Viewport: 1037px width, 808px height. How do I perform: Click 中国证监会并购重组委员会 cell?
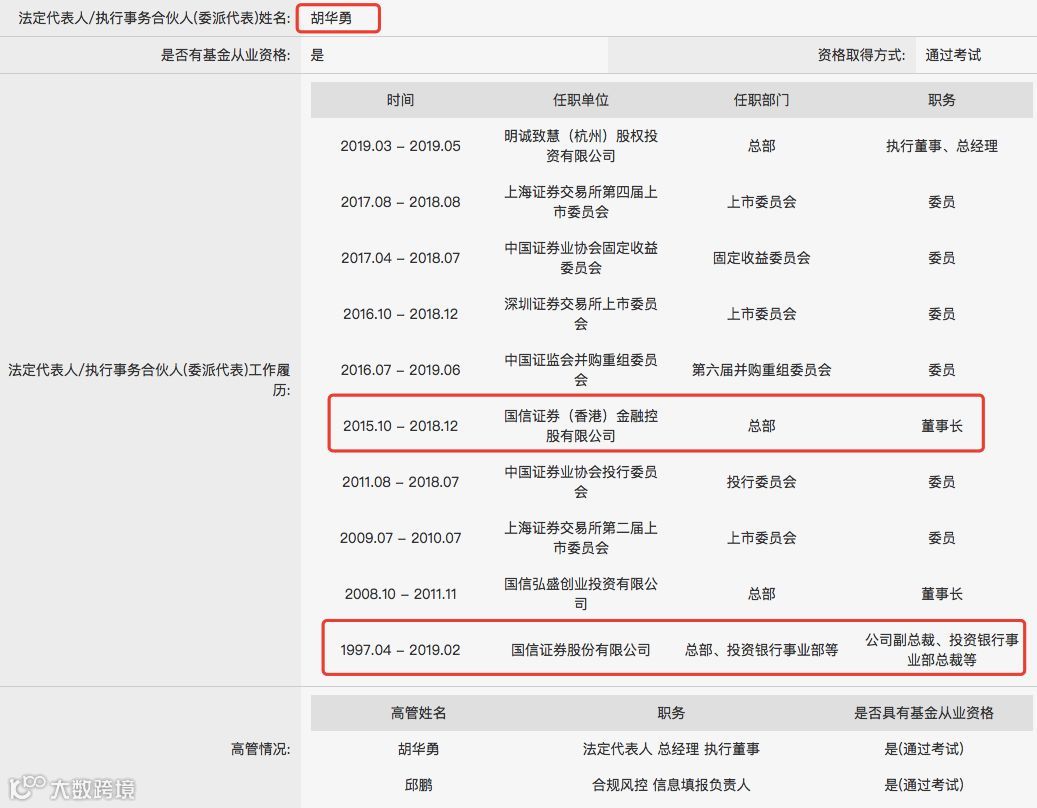(581, 370)
